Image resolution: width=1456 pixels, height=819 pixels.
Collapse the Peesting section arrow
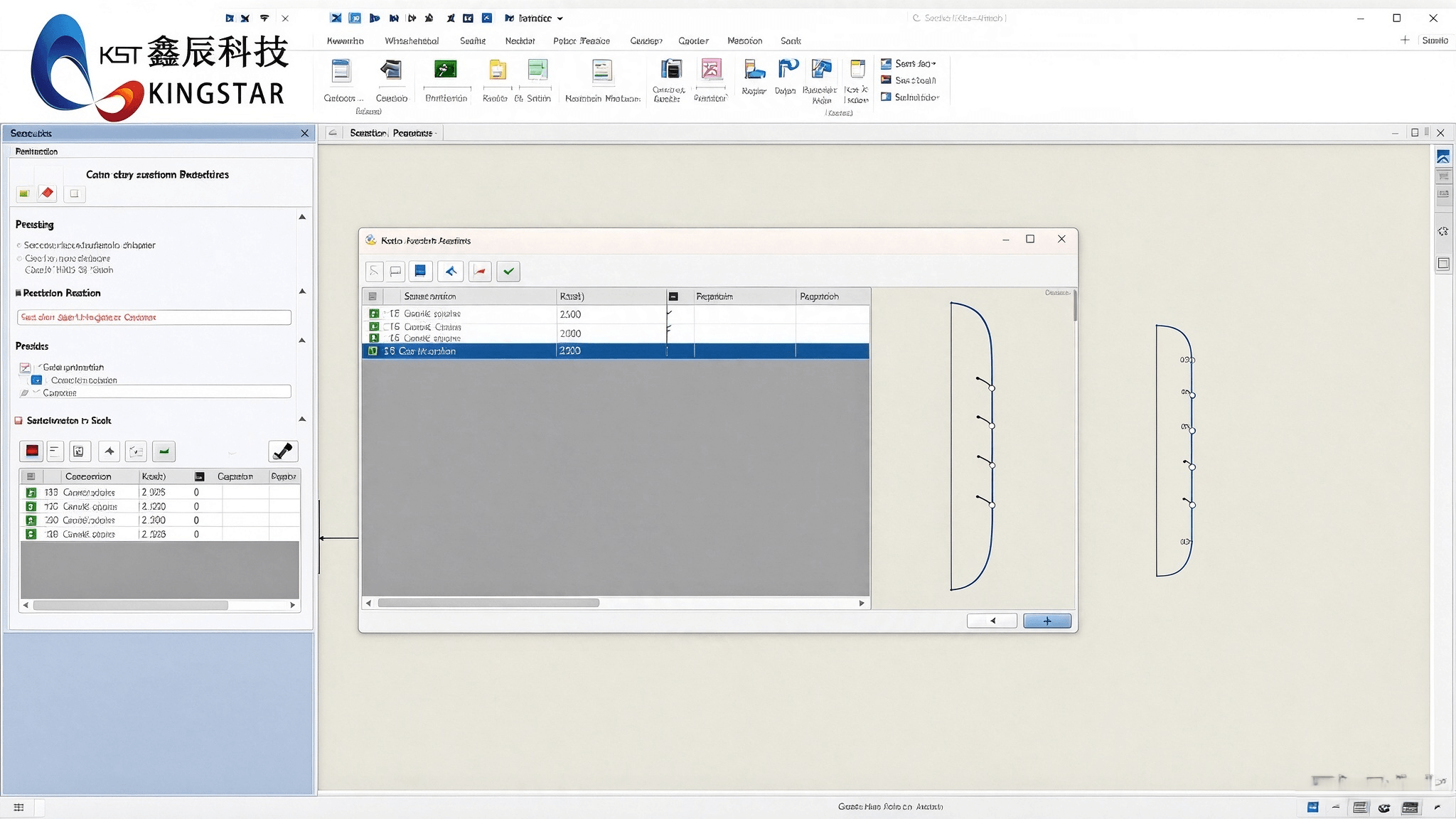click(x=302, y=217)
